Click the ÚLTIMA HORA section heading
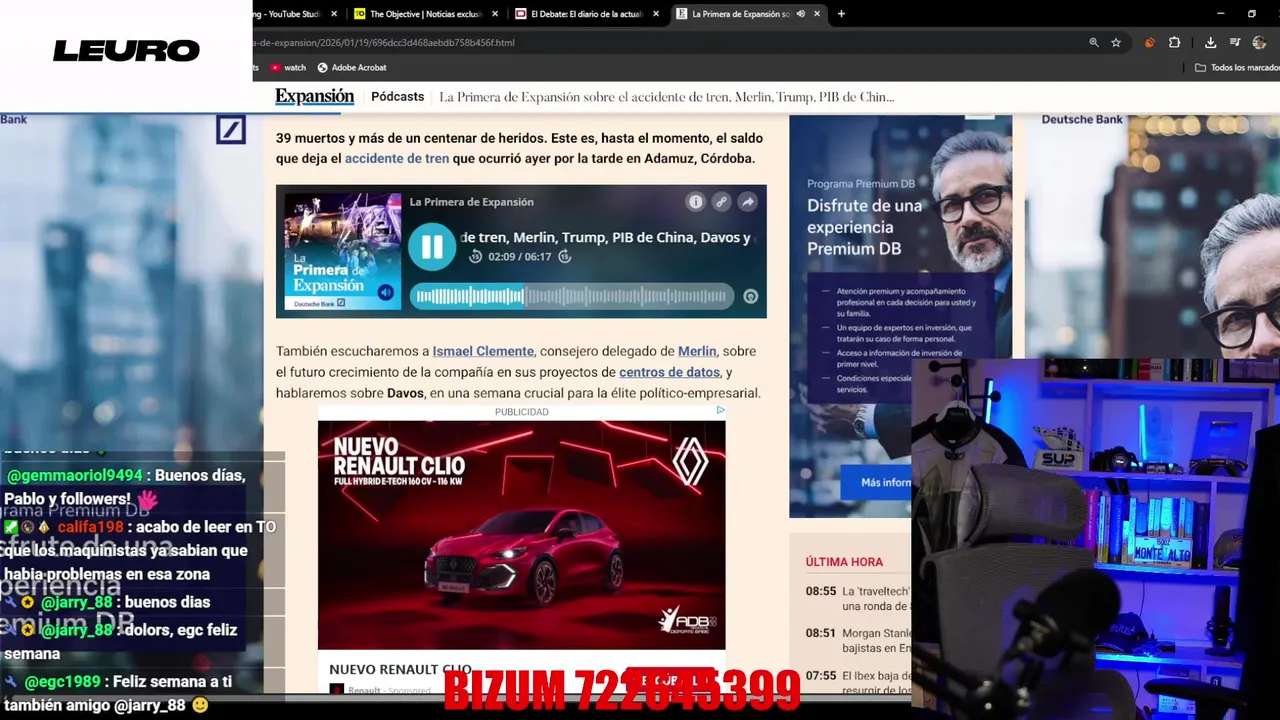The width and height of the screenshot is (1280, 720). coord(844,562)
